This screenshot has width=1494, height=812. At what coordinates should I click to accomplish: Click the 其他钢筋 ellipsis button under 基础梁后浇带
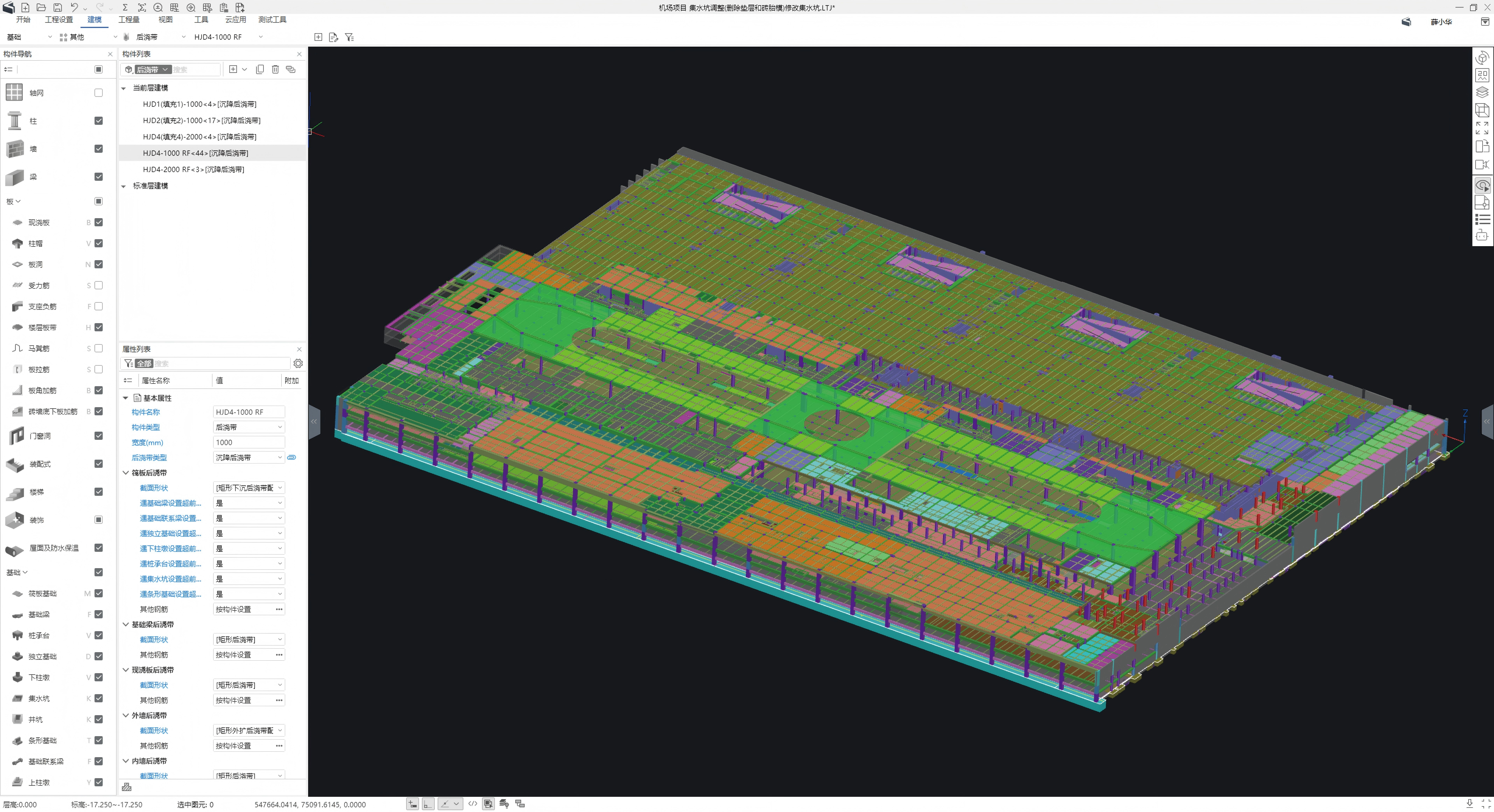pos(279,654)
